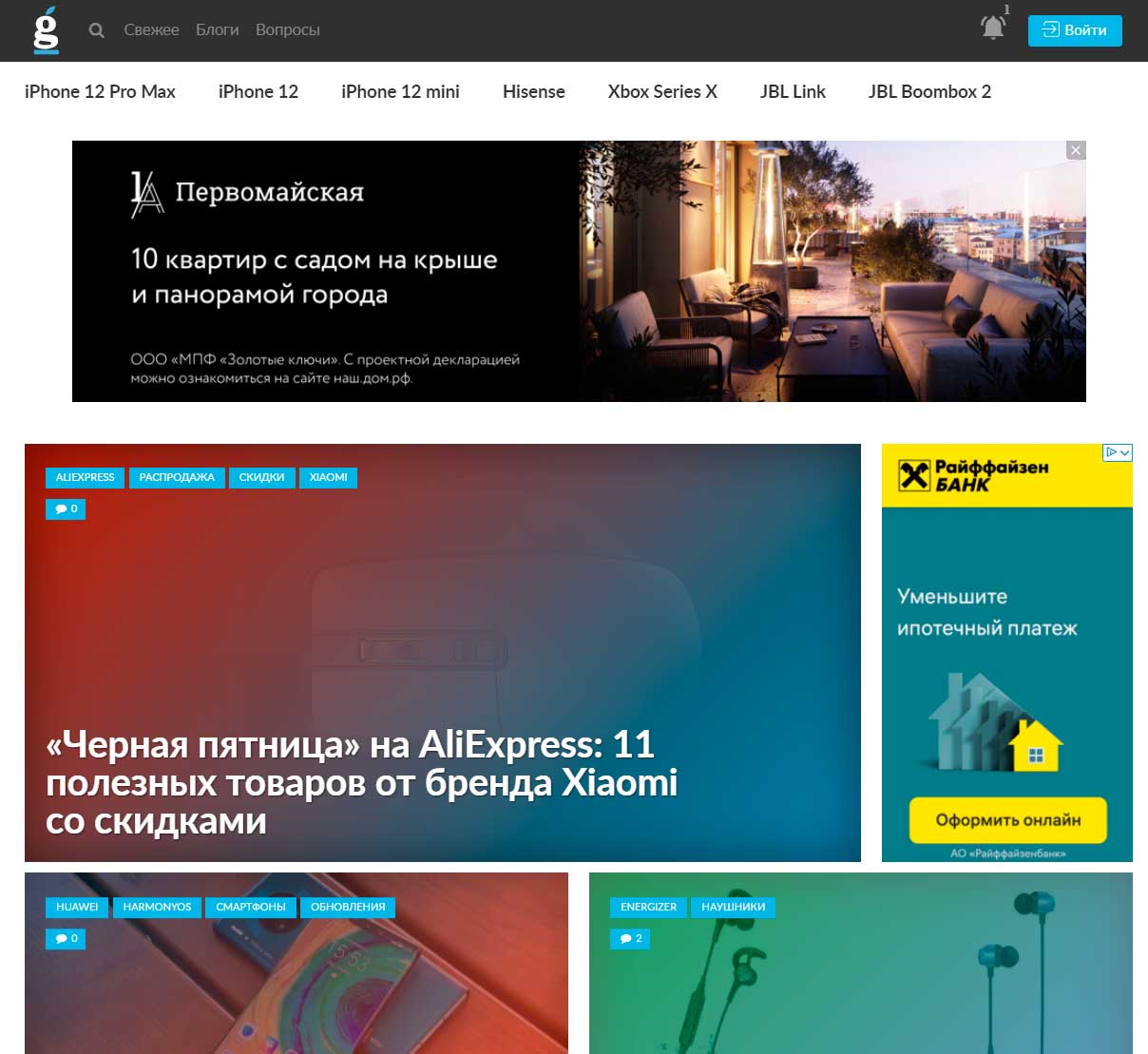1148x1054 pixels.
Task: Open the ALIEXPRESS tag
Action: pos(85,477)
